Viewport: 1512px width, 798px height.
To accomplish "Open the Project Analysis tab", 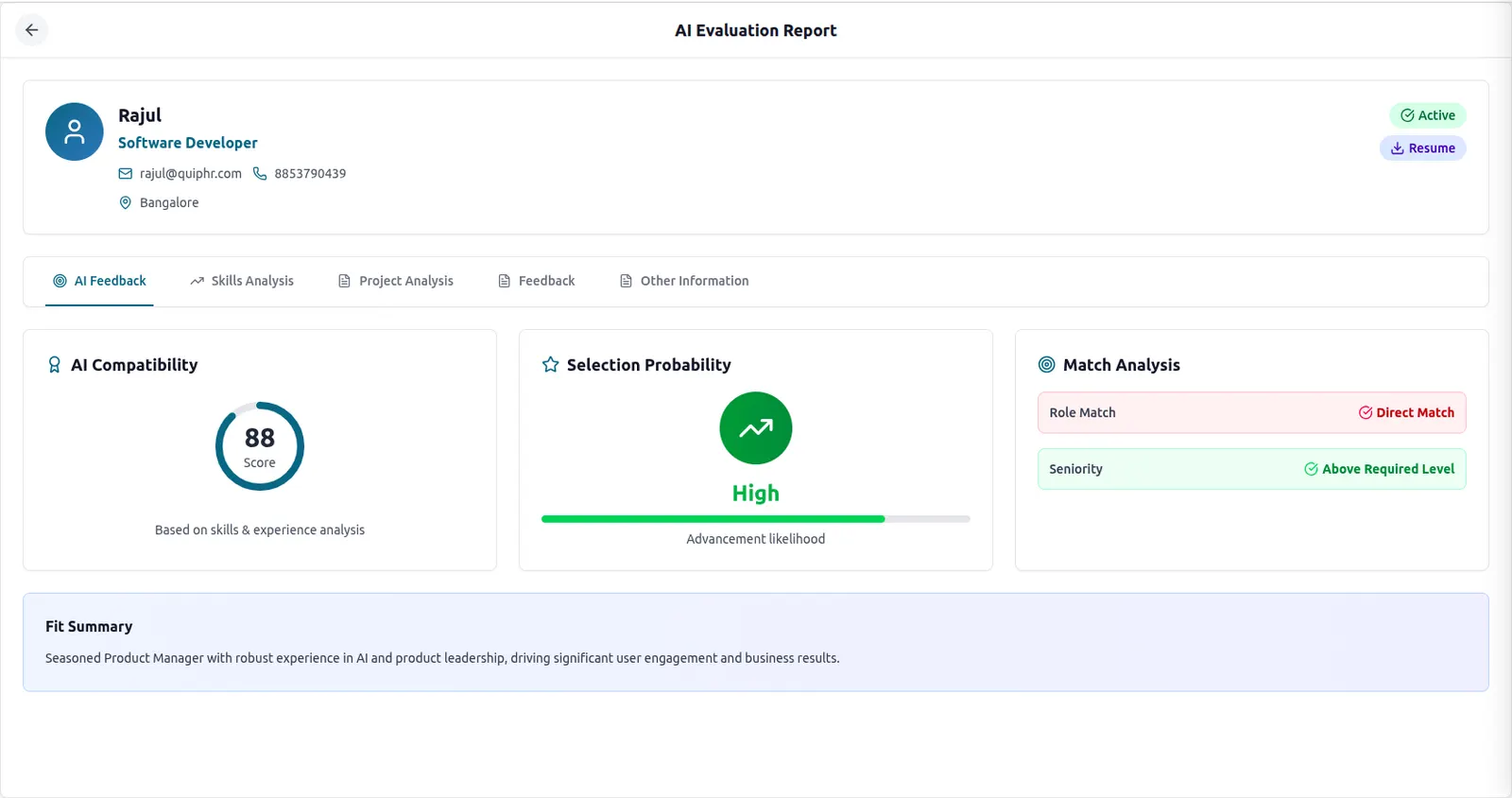I will tap(396, 281).
